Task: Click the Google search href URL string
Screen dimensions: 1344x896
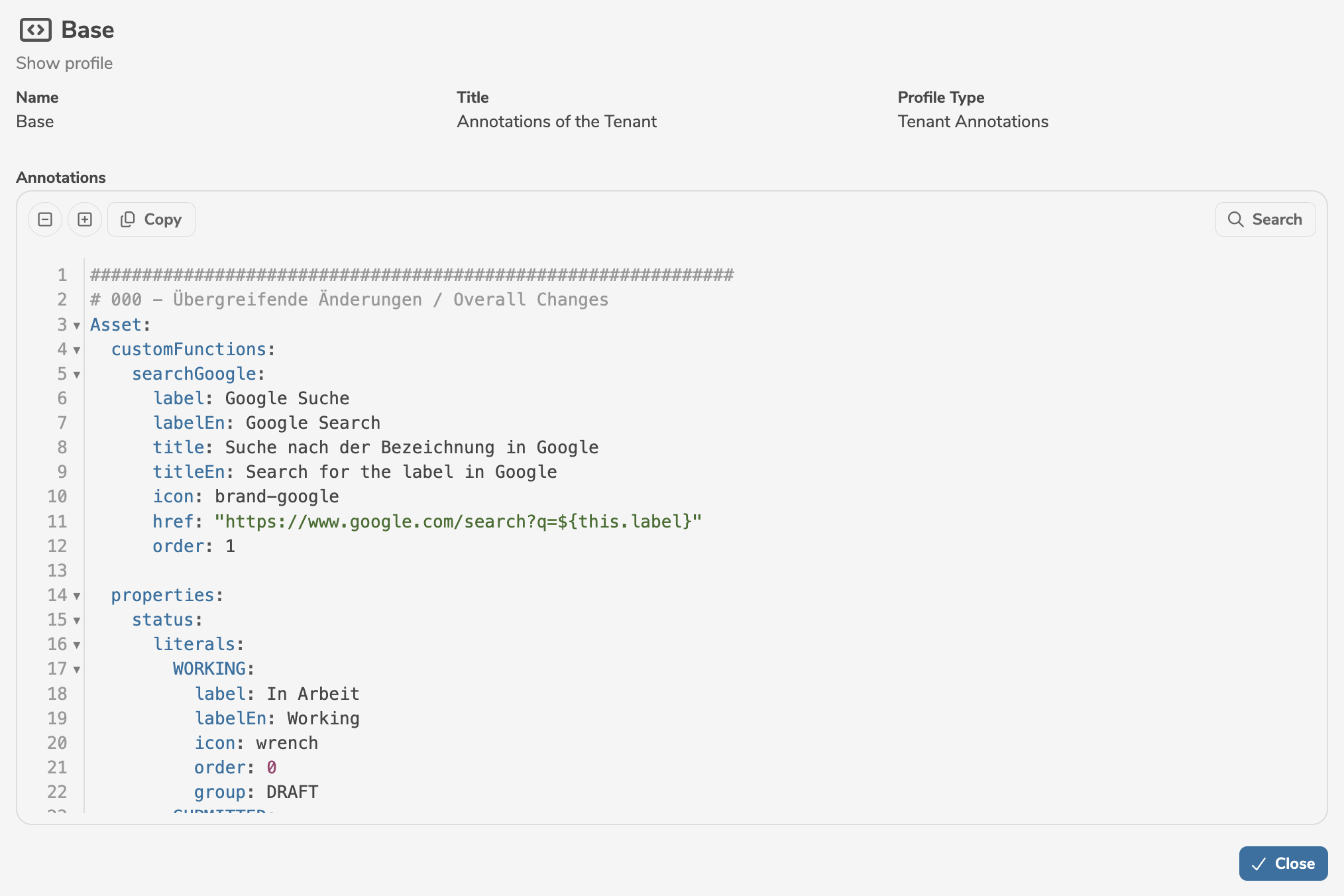Action: click(x=457, y=522)
